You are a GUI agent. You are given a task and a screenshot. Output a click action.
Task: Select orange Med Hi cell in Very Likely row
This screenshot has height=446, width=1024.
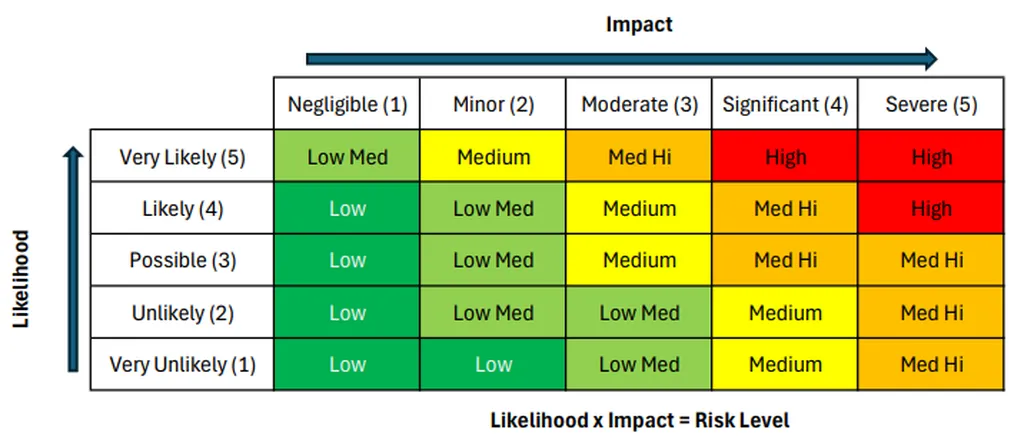pyautogui.click(x=639, y=157)
